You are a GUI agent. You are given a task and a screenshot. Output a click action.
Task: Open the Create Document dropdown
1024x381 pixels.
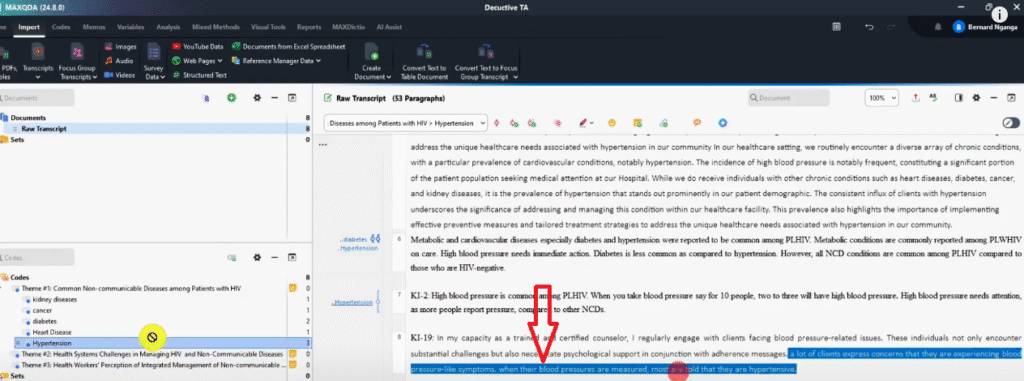tap(372, 62)
